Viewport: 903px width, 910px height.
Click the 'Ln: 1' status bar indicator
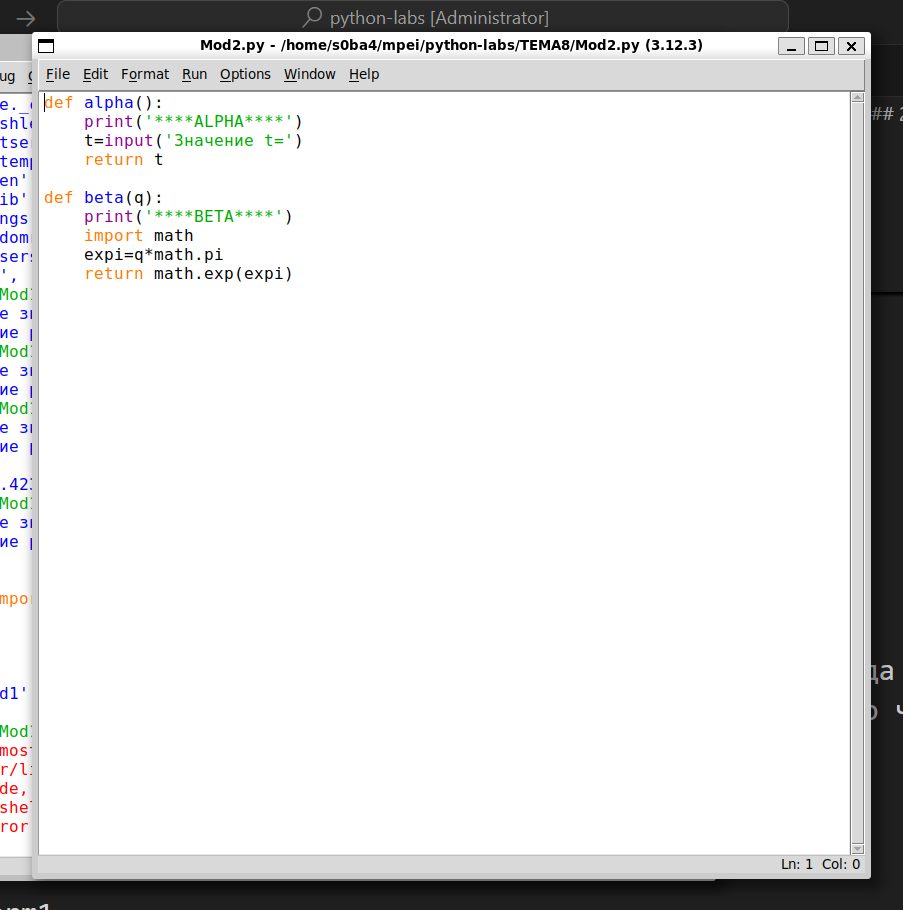[x=796, y=864]
